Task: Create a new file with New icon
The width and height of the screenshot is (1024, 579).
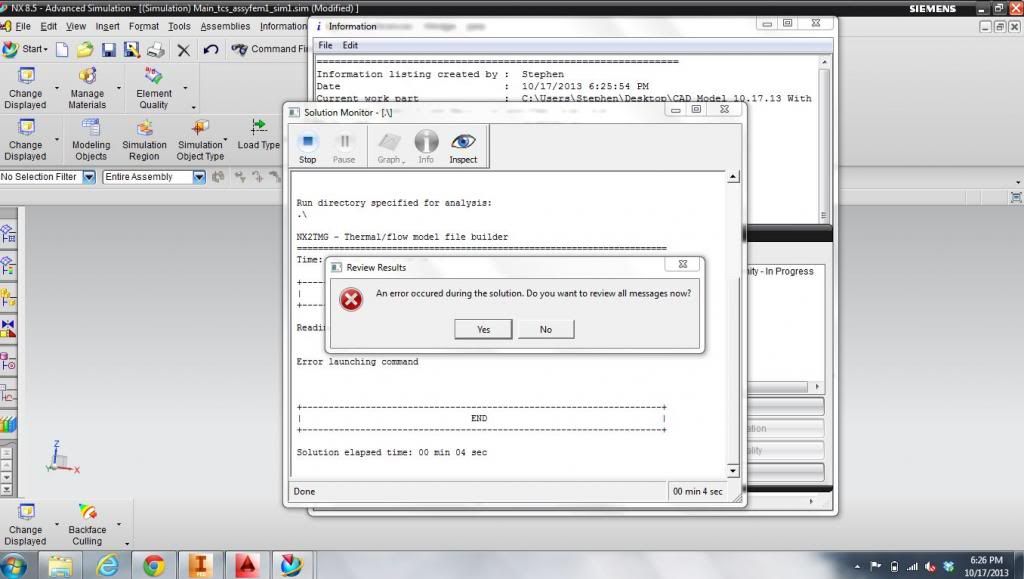Action: tap(62, 50)
